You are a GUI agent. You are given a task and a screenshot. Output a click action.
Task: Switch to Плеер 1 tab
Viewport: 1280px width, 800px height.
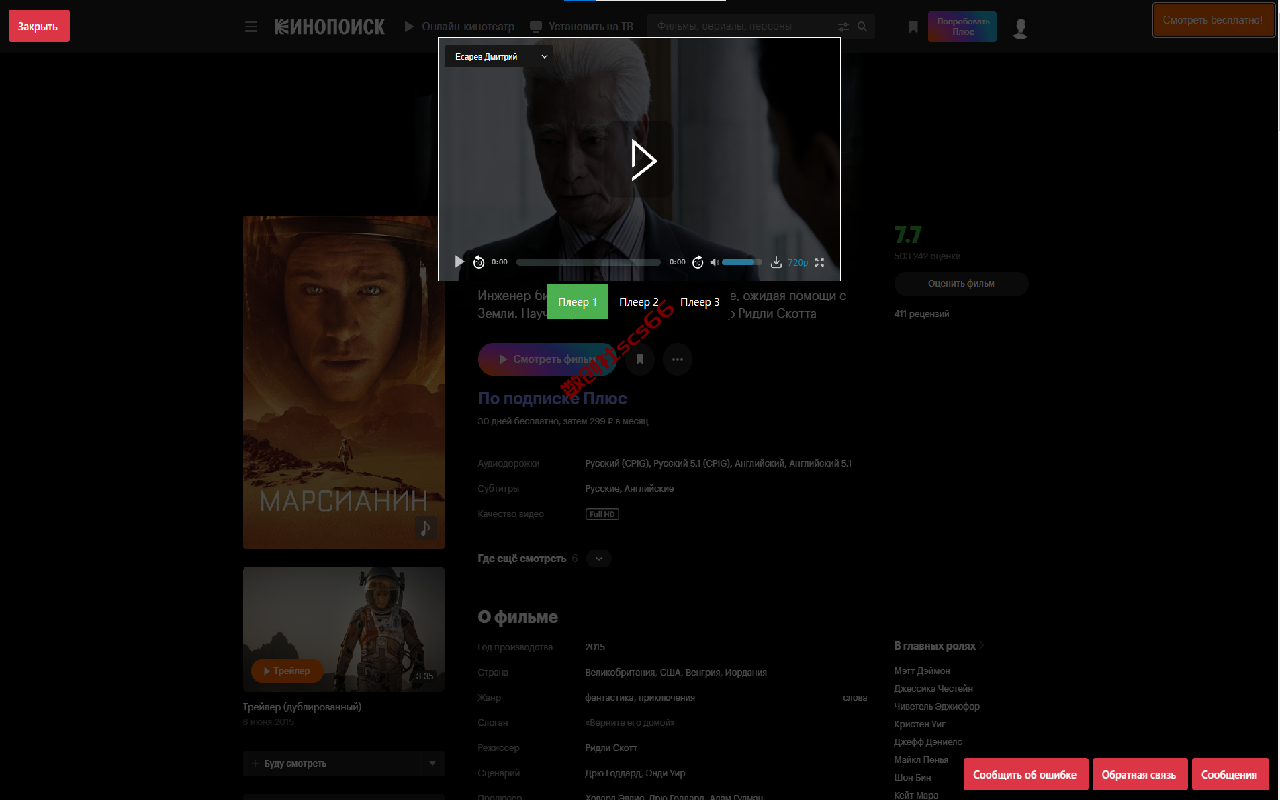point(577,302)
